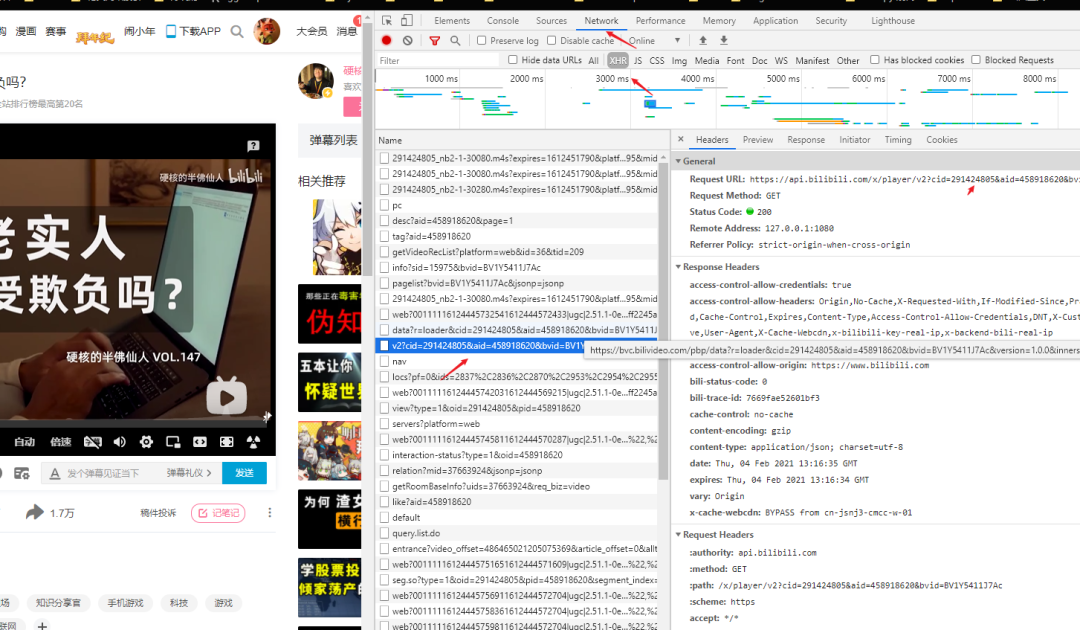This screenshot has height=630, width=1080.
Task: Close the request details pane
Action: pos(681,139)
